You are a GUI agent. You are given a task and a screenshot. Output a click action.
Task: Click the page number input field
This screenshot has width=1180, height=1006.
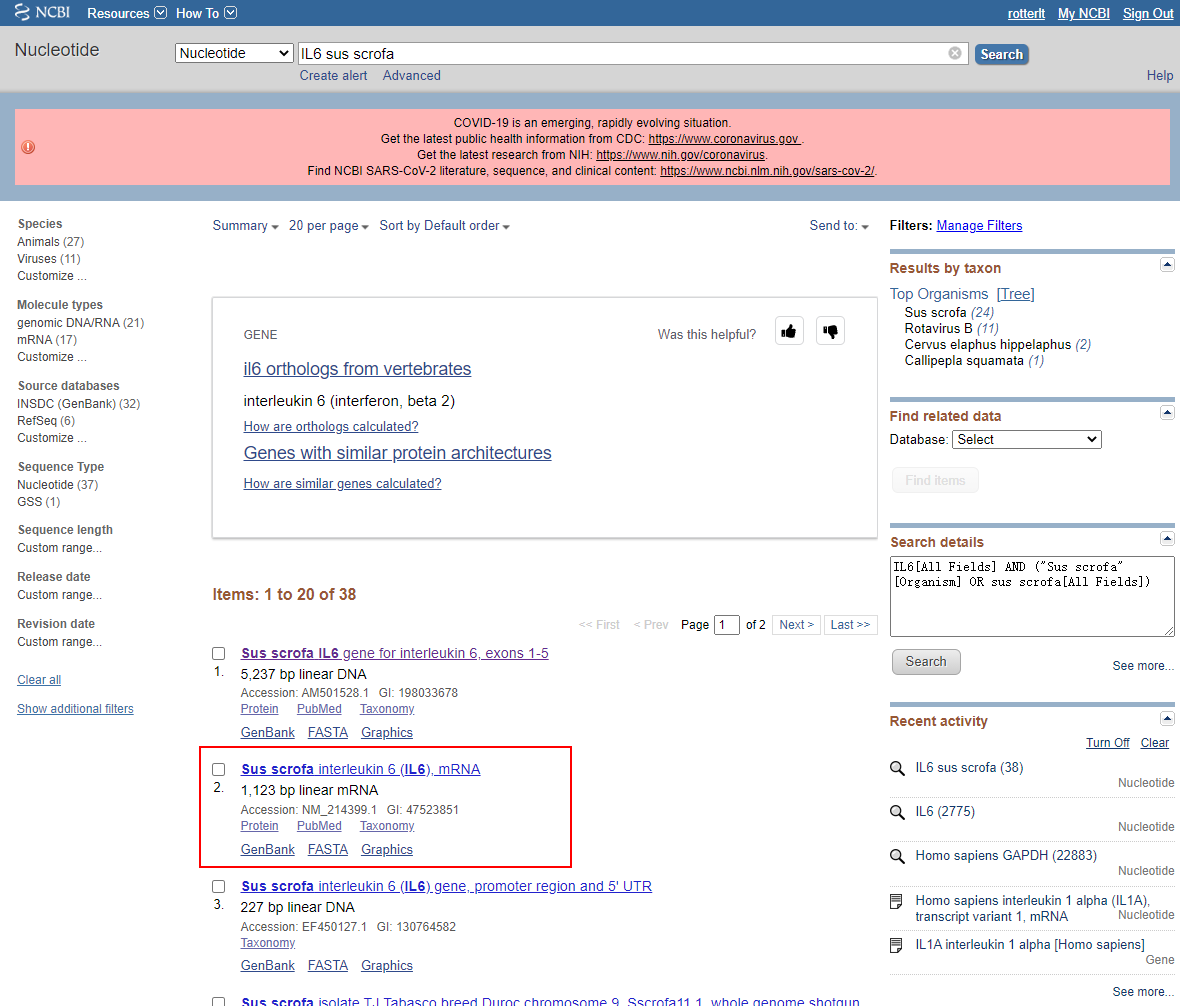[x=727, y=625]
